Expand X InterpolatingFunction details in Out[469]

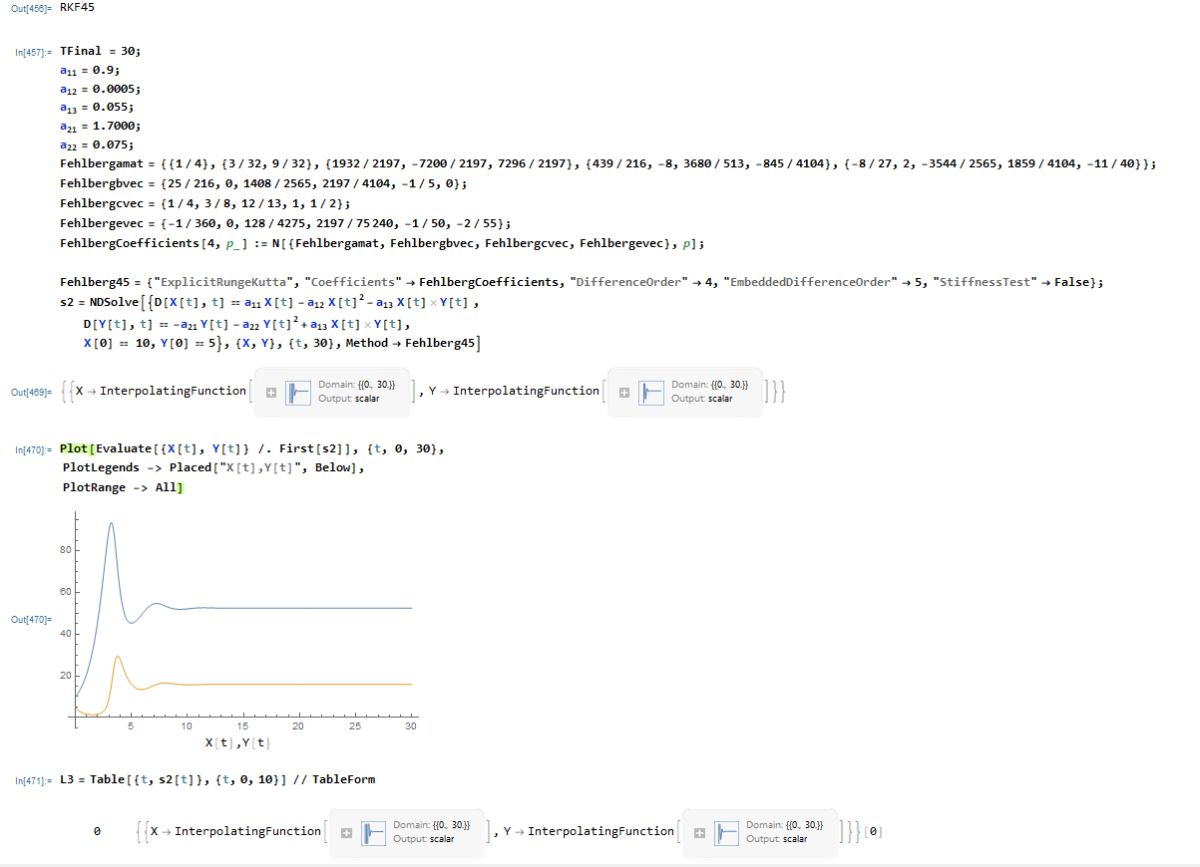click(x=271, y=393)
